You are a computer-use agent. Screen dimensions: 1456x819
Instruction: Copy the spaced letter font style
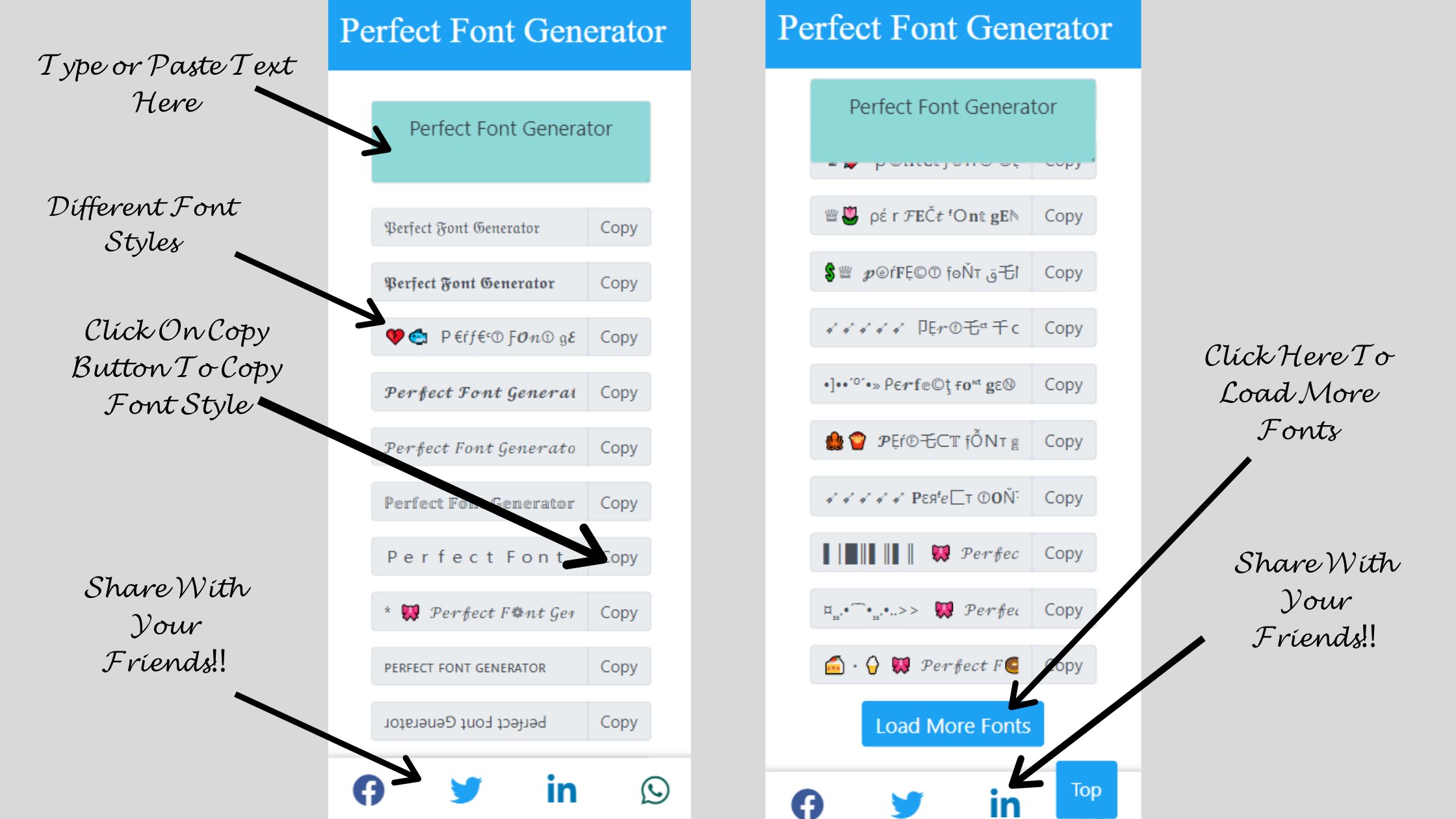618,557
